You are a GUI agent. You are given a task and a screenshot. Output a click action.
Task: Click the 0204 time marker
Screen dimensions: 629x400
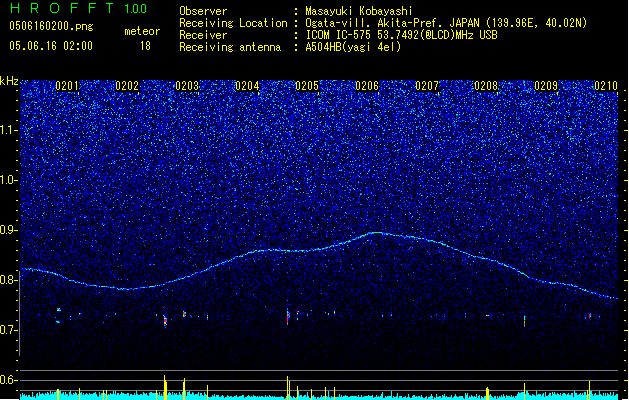[x=247, y=86]
